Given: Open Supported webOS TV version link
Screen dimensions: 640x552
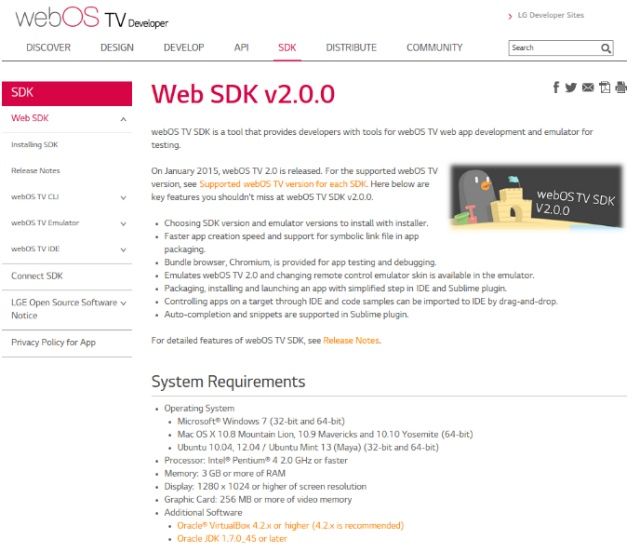Looking at the screenshot, I should coord(283,184).
